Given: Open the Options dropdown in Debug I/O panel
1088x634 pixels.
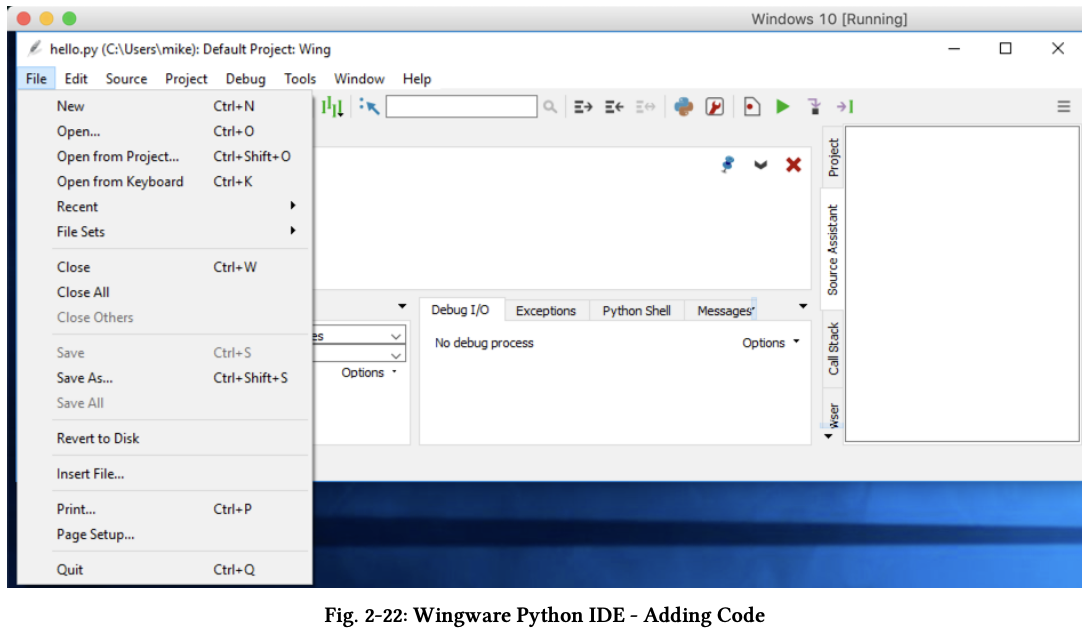Looking at the screenshot, I should 770,343.
